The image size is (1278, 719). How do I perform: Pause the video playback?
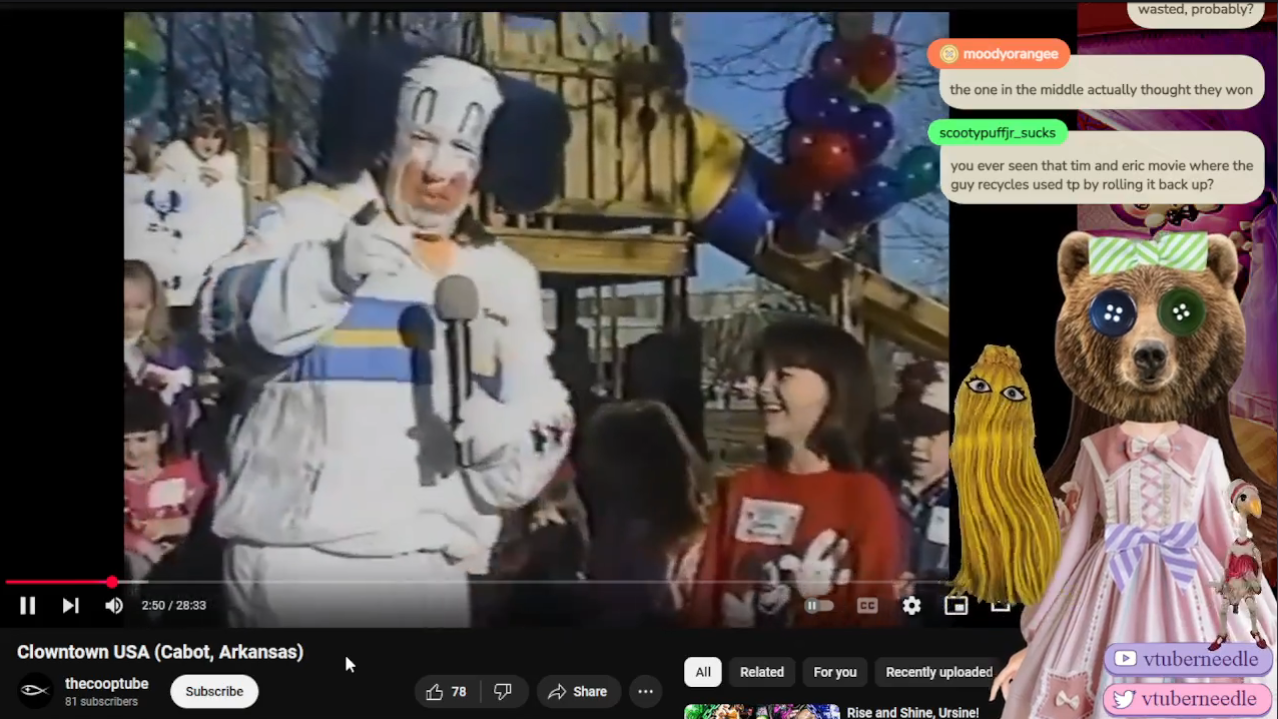point(27,605)
